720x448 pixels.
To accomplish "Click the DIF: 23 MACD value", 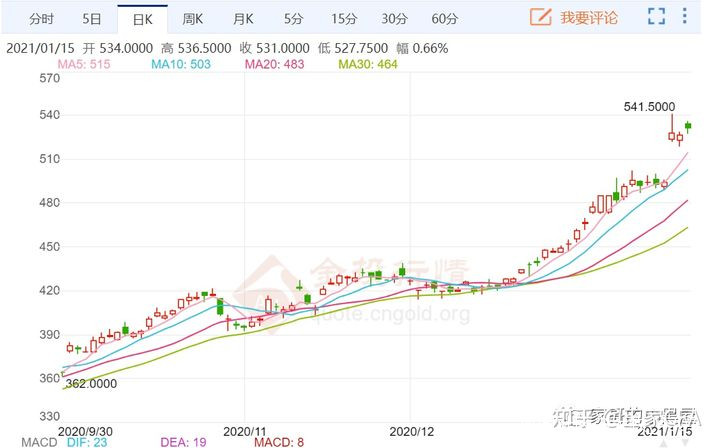I will tap(87, 442).
